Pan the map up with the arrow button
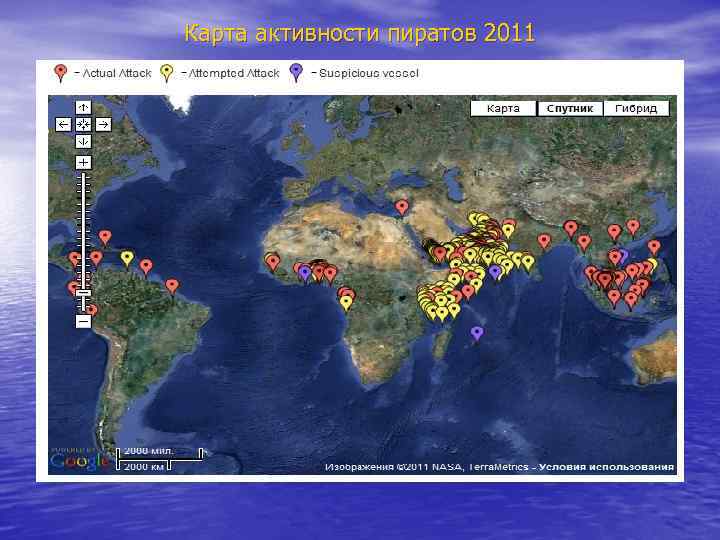Image resolution: width=720 pixels, height=540 pixels. pyautogui.click(x=83, y=107)
